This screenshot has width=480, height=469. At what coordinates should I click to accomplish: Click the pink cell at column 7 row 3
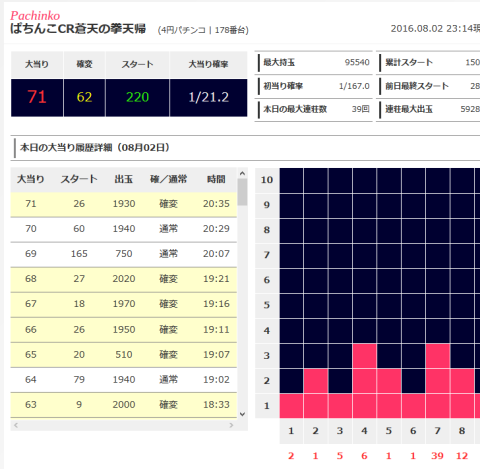(438, 356)
